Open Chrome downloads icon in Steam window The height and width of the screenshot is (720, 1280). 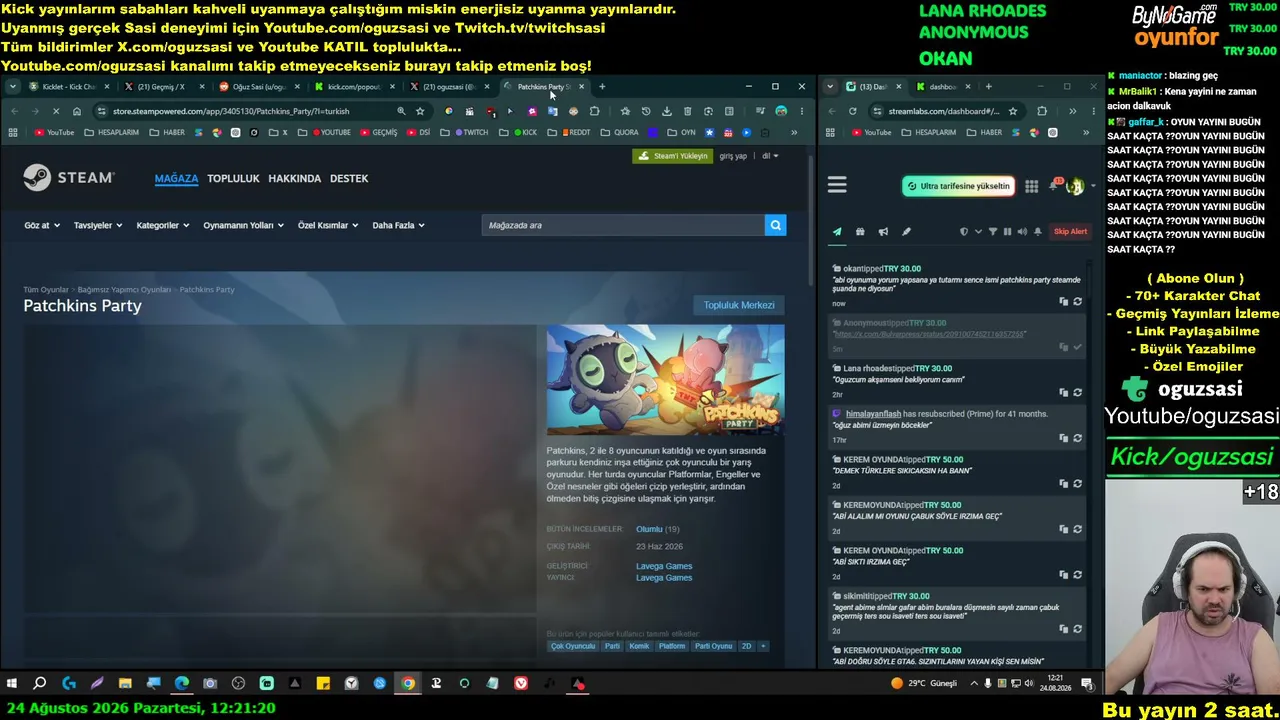coord(667,111)
